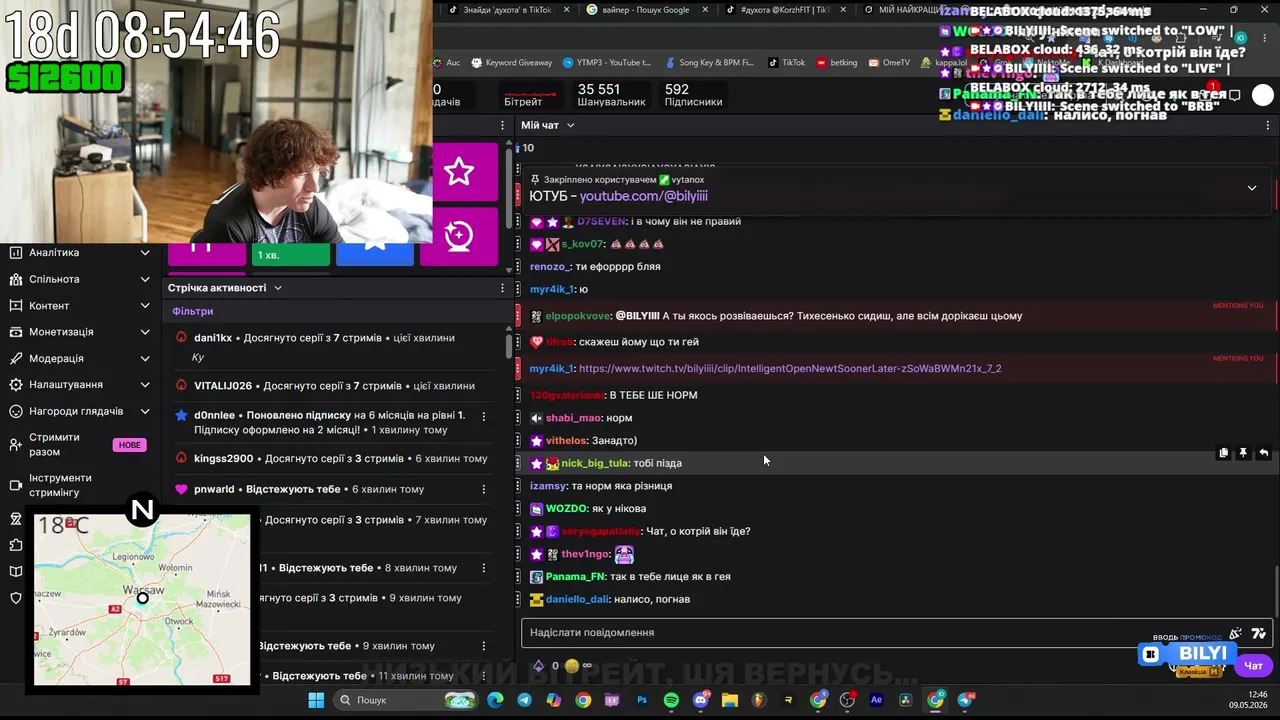Launch Photoshop from the taskbar
This screenshot has height=720, width=1280.
tap(642, 700)
